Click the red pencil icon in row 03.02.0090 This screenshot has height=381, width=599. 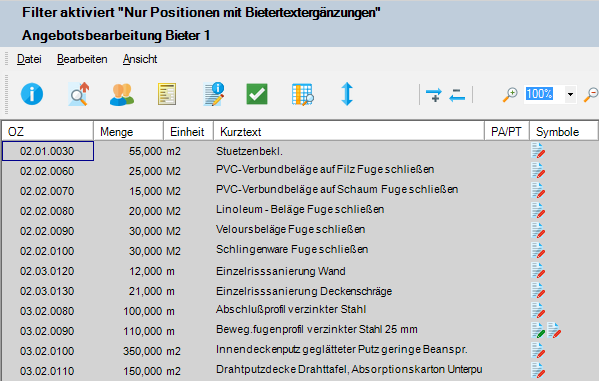pyautogui.click(x=554, y=330)
